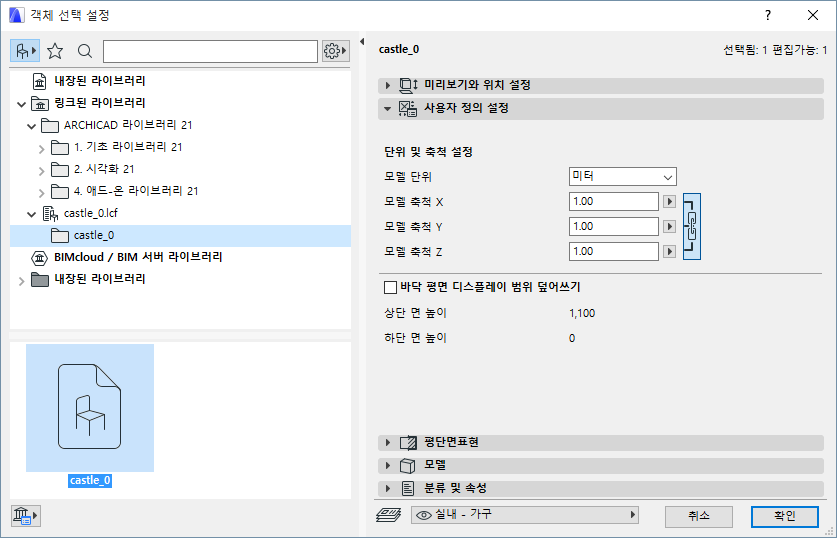Collapse the 링크된 라이브러리 node
The image size is (837, 538).
coord(21,104)
